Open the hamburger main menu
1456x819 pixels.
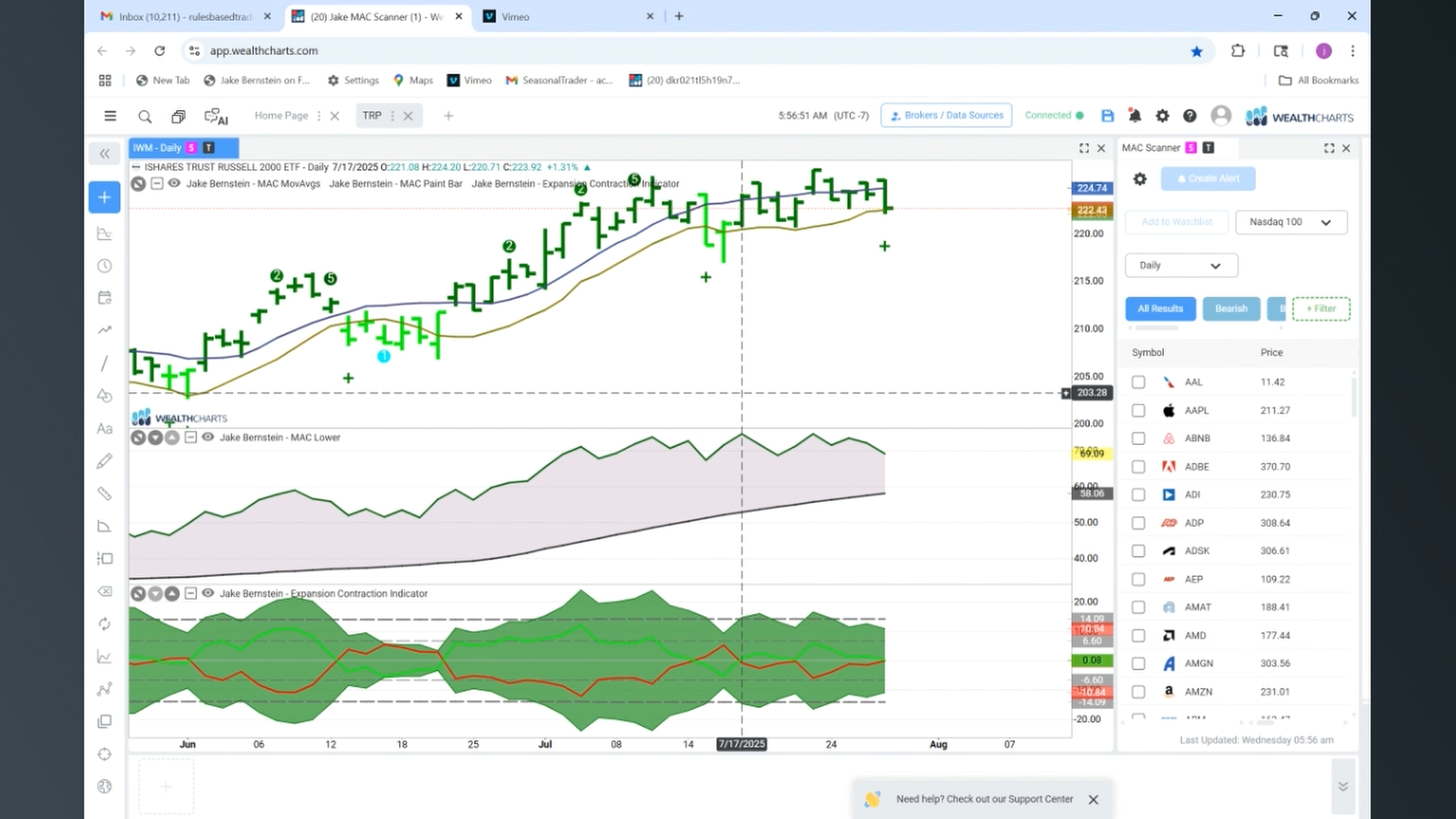coord(110,116)
